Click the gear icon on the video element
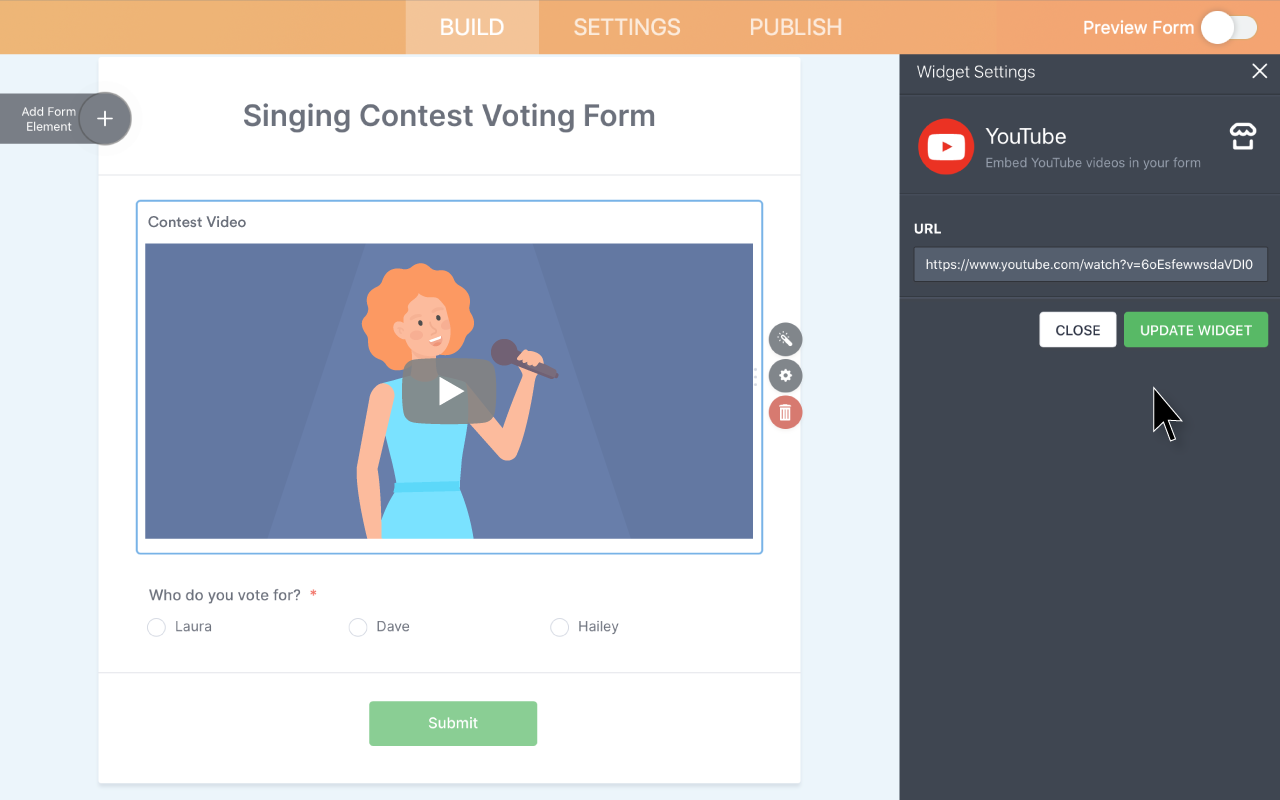The image size is (1280, 800). click(785, 375)
